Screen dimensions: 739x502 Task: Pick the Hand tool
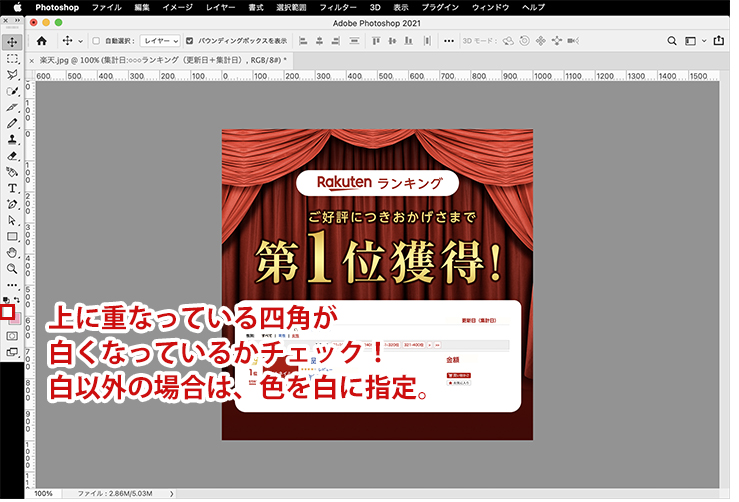click(x=12, y=252)
